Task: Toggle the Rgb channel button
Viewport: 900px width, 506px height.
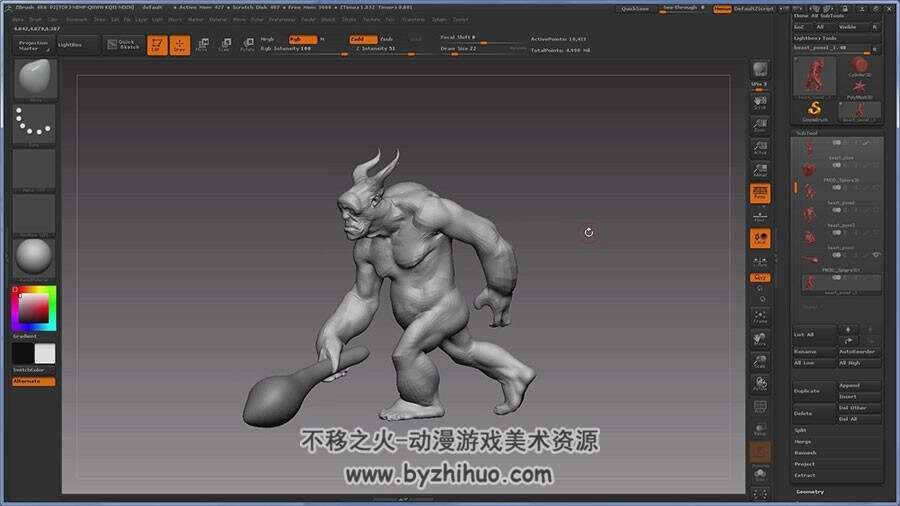Action: (302, 40)
